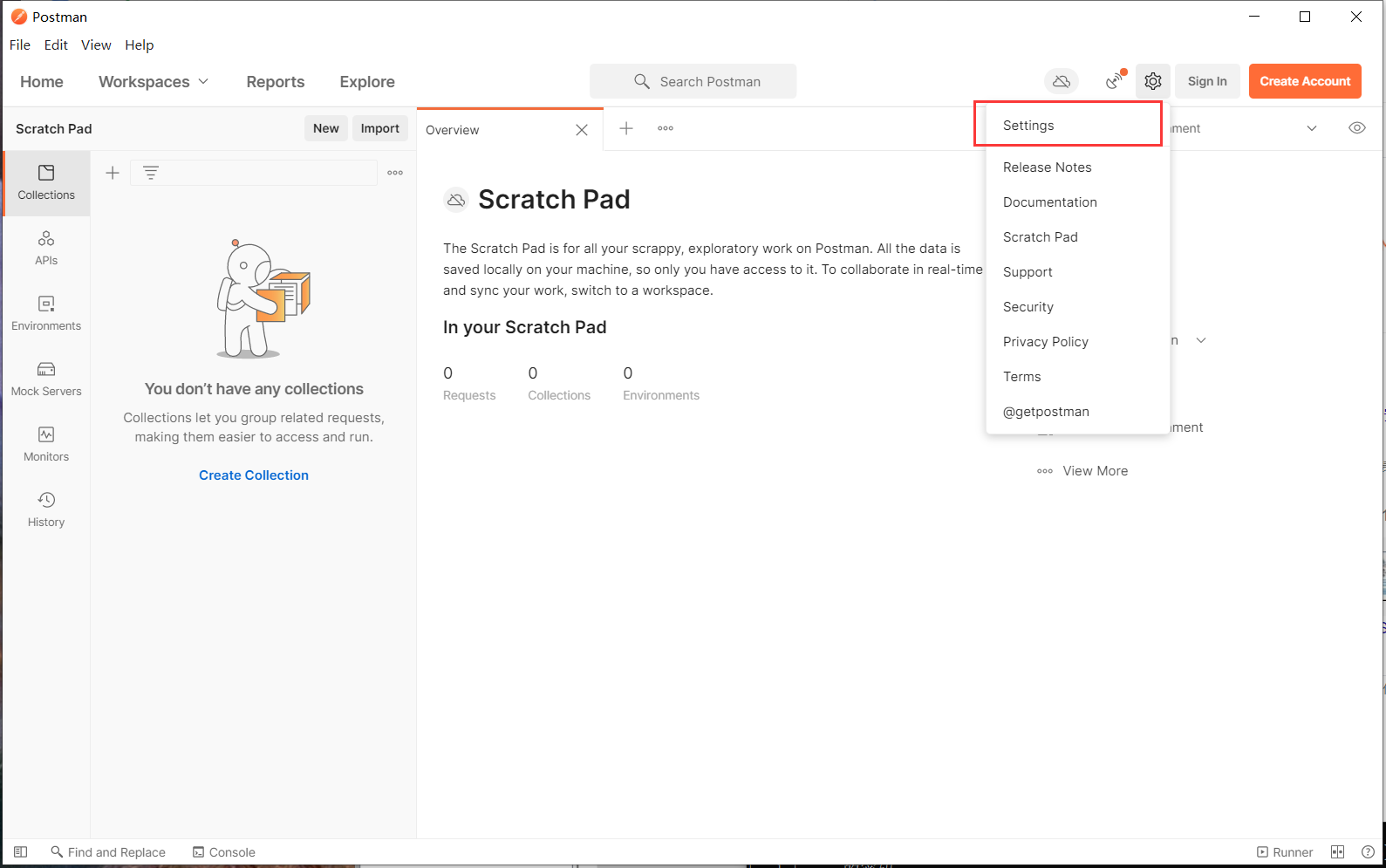Viewport: 1386px width, 868px height.
Task: Select Support menu item
Action: tap(1078, 272)
